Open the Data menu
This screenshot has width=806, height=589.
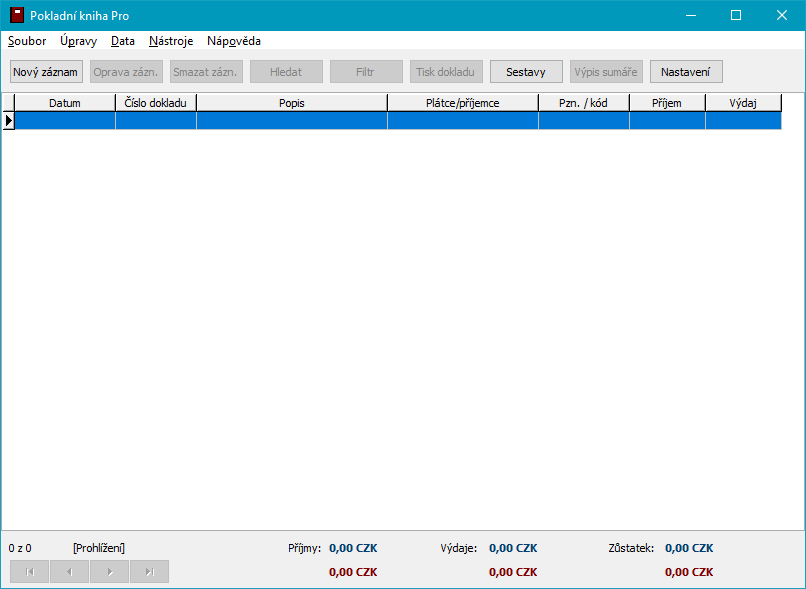tap(123, 41)
